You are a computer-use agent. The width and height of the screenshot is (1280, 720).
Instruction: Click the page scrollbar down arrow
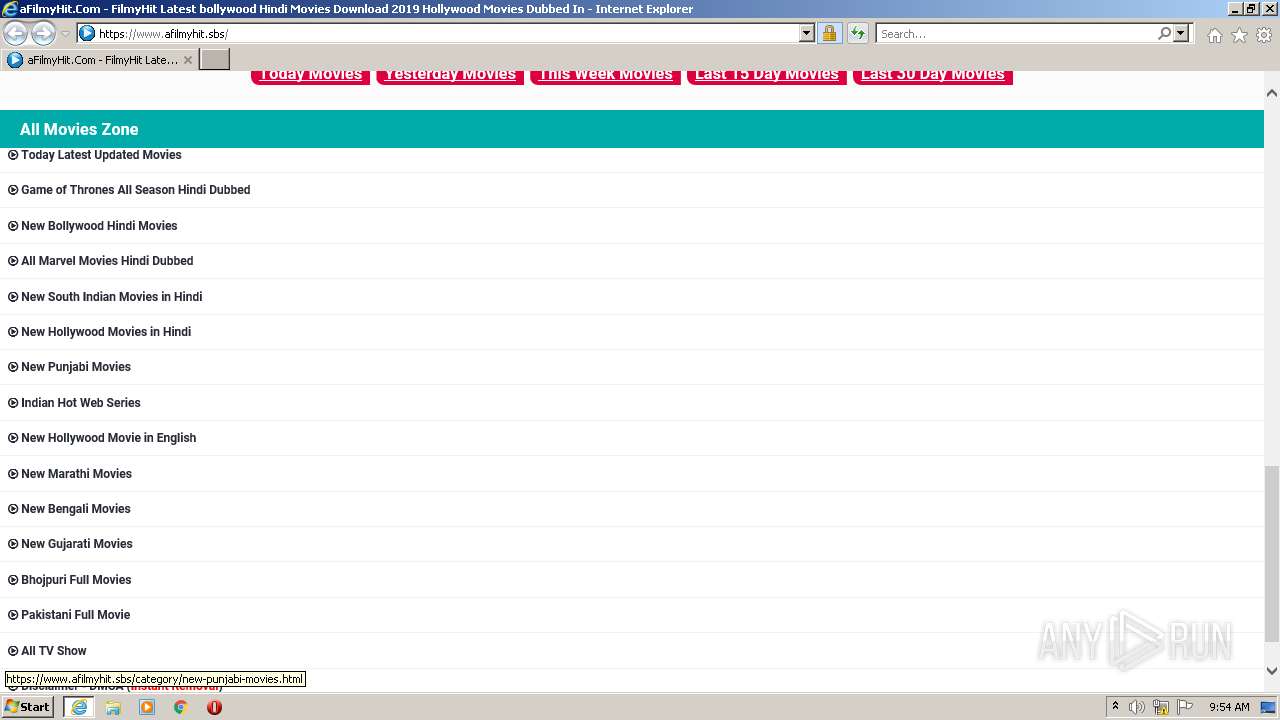click(x=1272, y=671)
